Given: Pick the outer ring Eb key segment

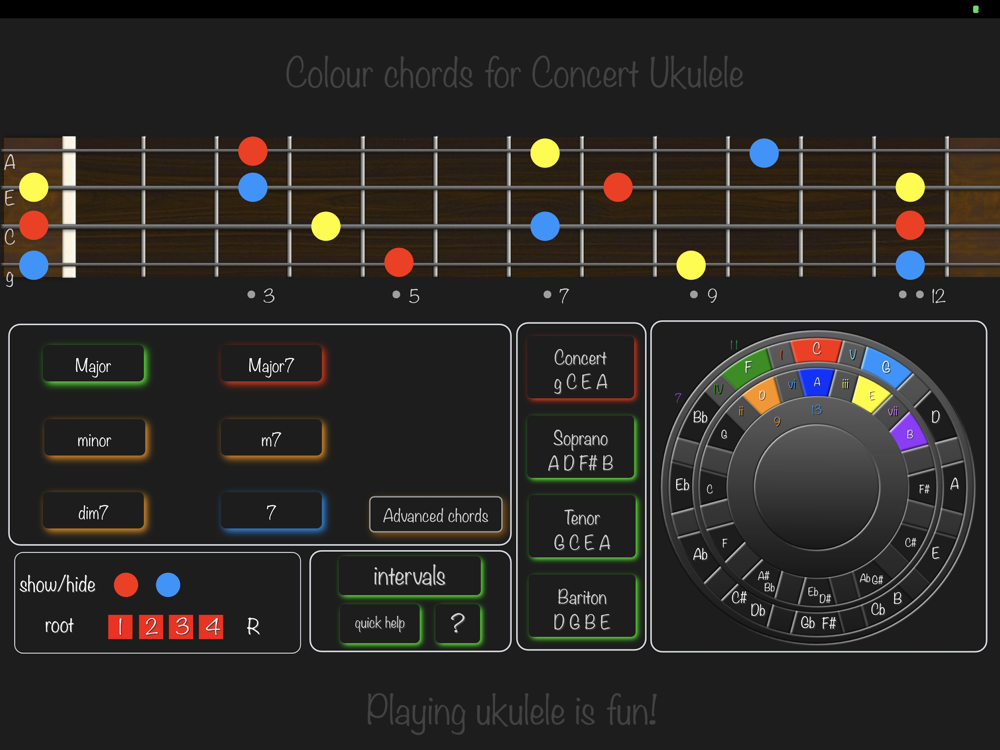Looking at the screenshot, I should (682, 485).
